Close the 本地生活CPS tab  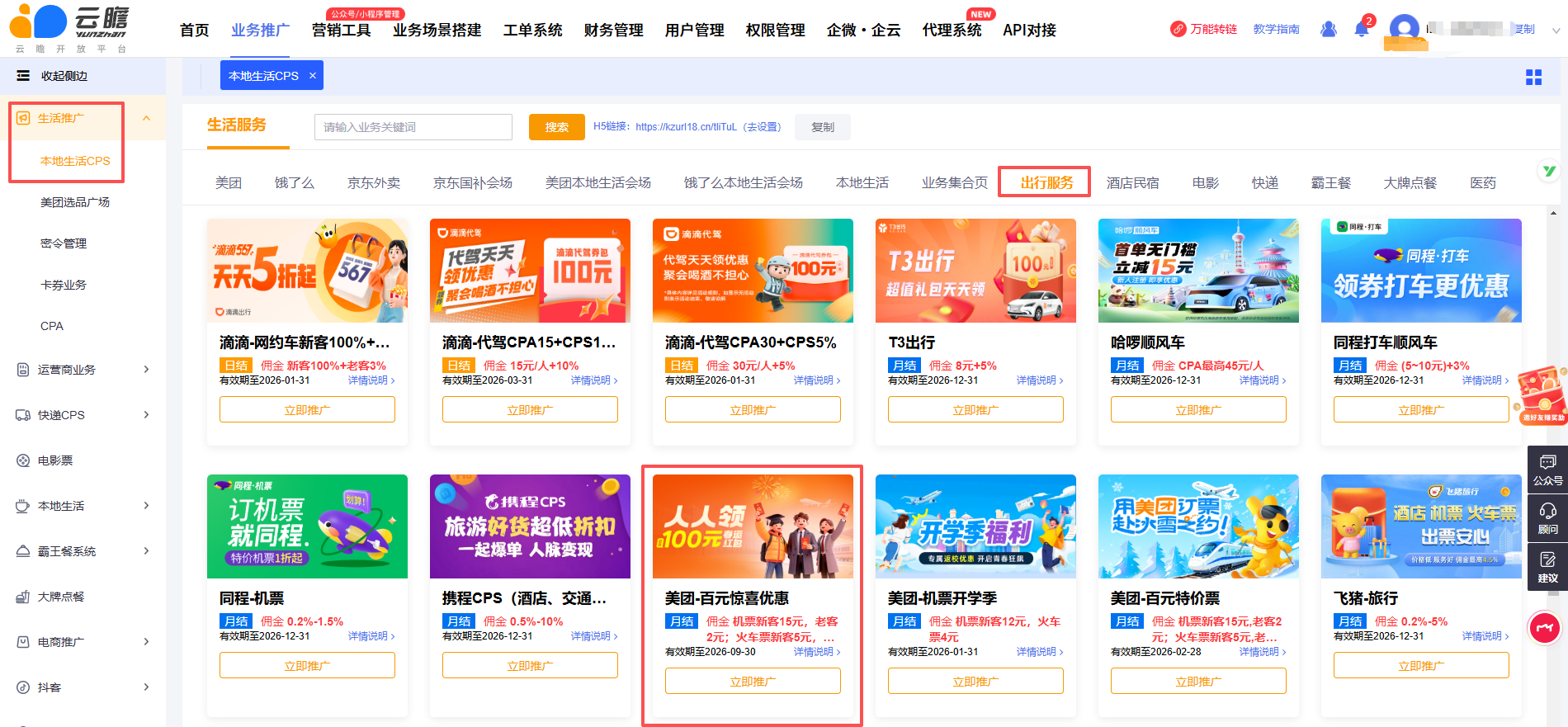click(313, 76)
